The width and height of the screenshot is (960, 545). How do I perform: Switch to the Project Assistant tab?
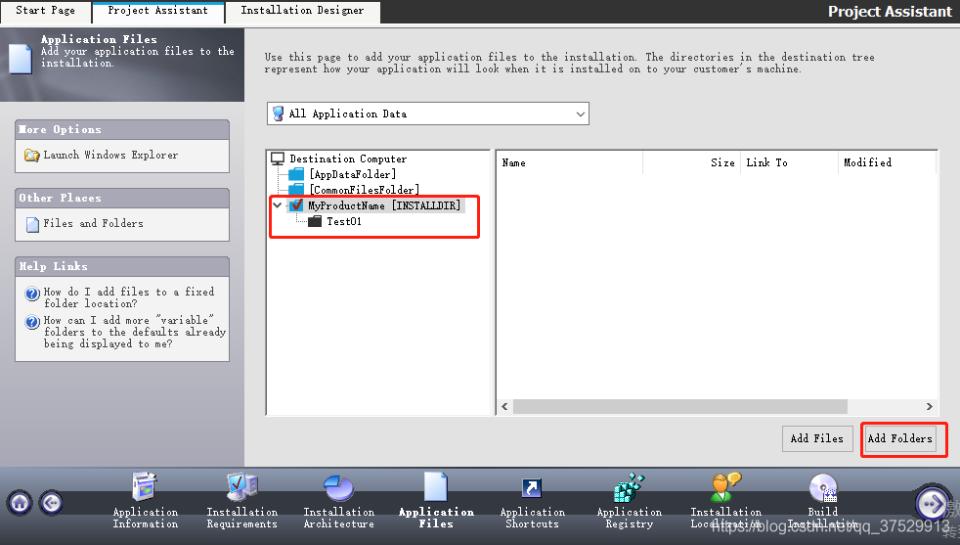pos(157,10)
